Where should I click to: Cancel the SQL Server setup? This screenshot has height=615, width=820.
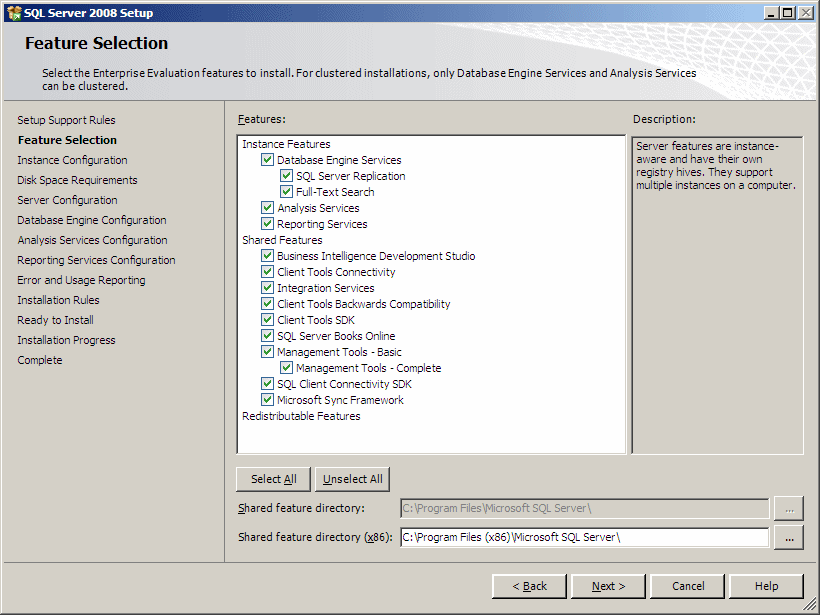pyautogui.click(x=688, y=586)
